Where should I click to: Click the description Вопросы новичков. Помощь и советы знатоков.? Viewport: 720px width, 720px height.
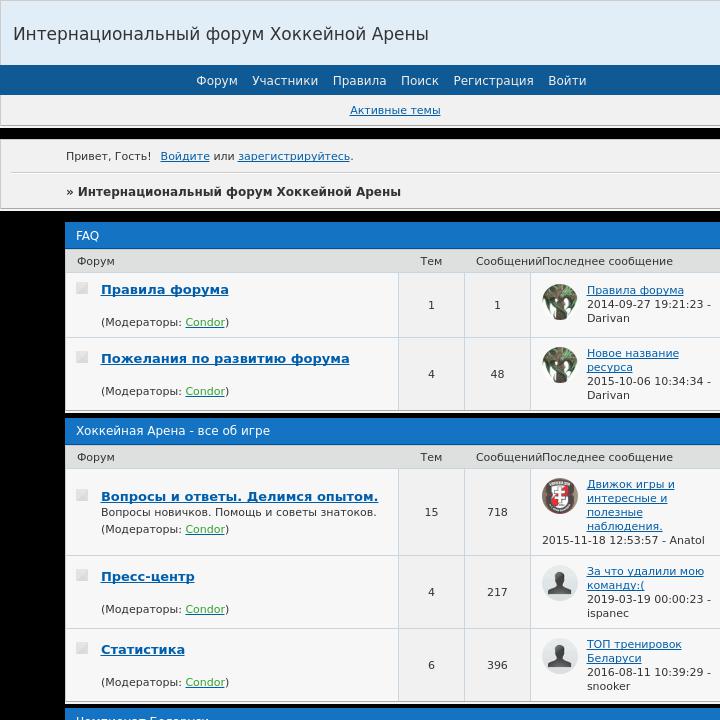point(239,512)
